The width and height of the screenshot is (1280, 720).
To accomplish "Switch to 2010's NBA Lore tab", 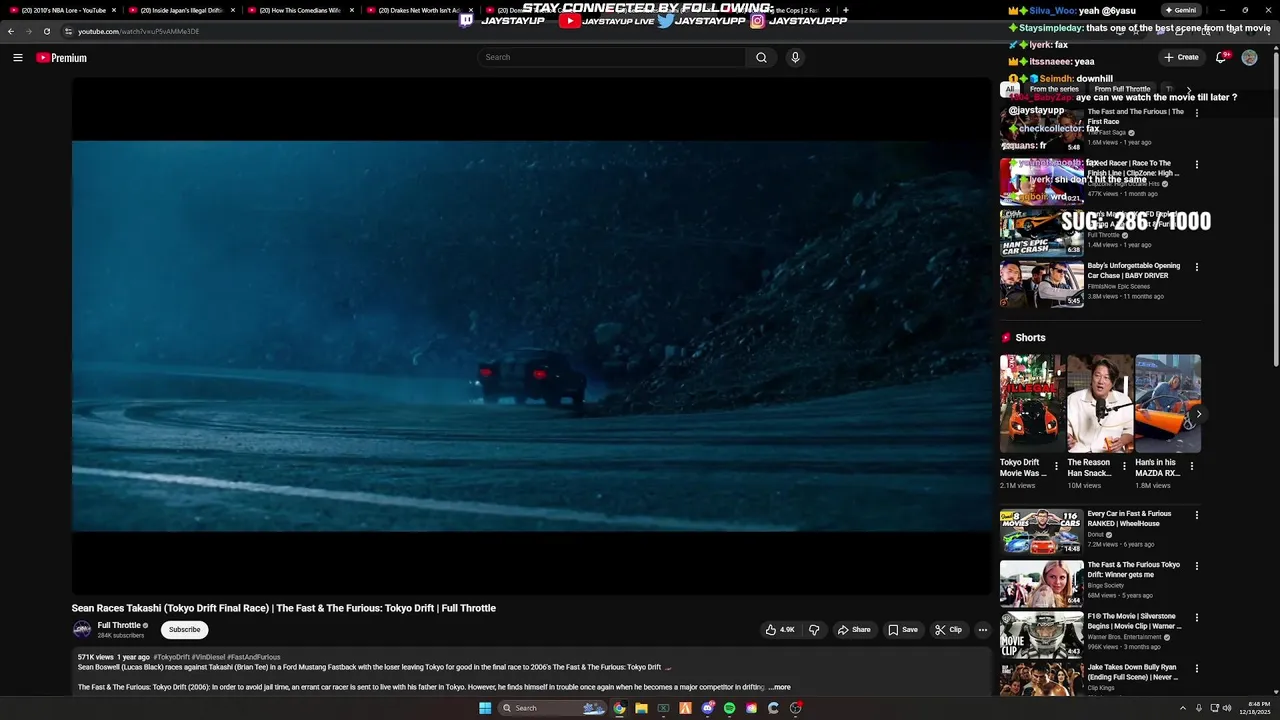I will click(x=62, y=10).
